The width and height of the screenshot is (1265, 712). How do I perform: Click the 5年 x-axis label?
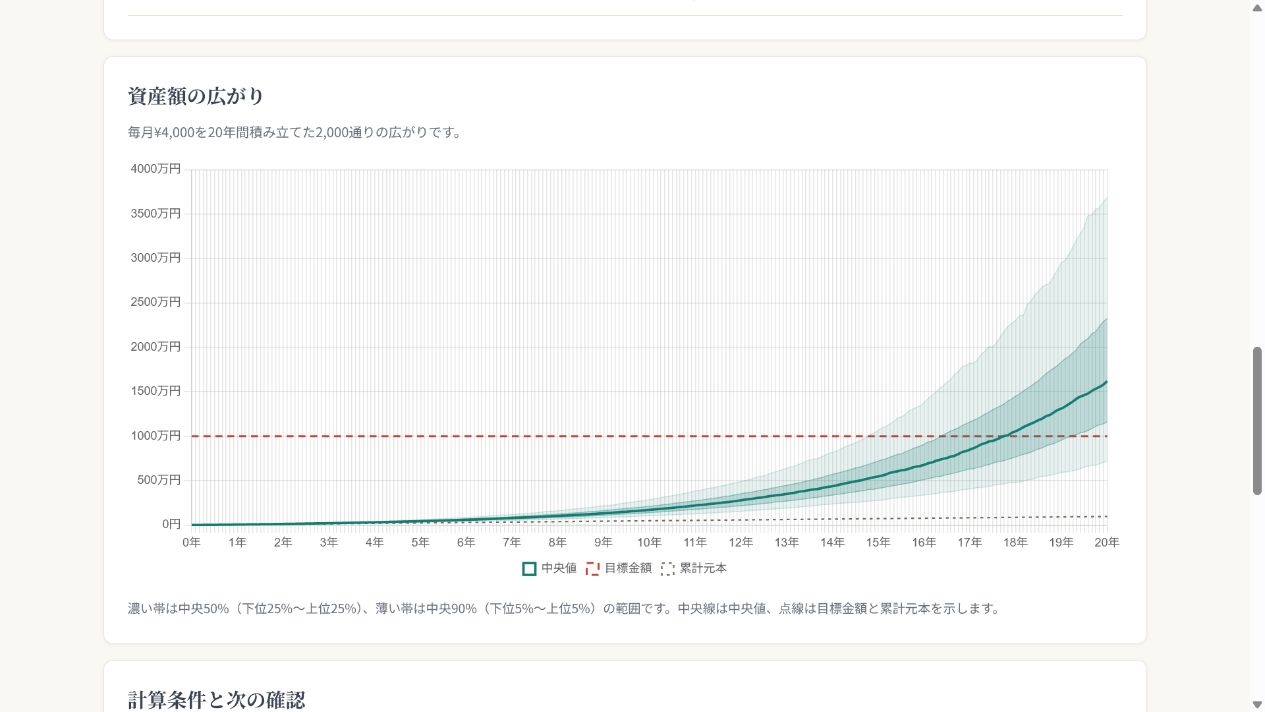(420, 542)
